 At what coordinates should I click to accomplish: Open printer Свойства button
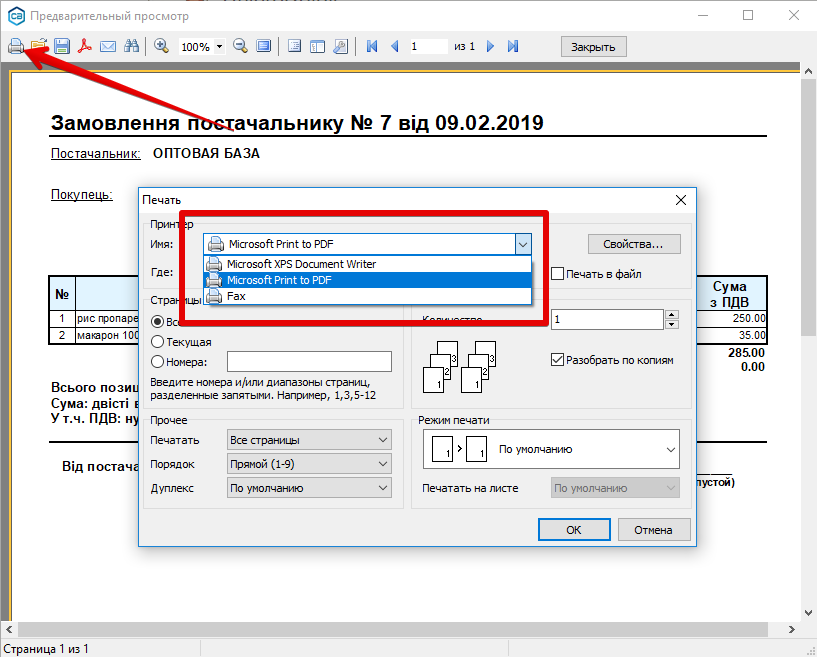point(634,244)
